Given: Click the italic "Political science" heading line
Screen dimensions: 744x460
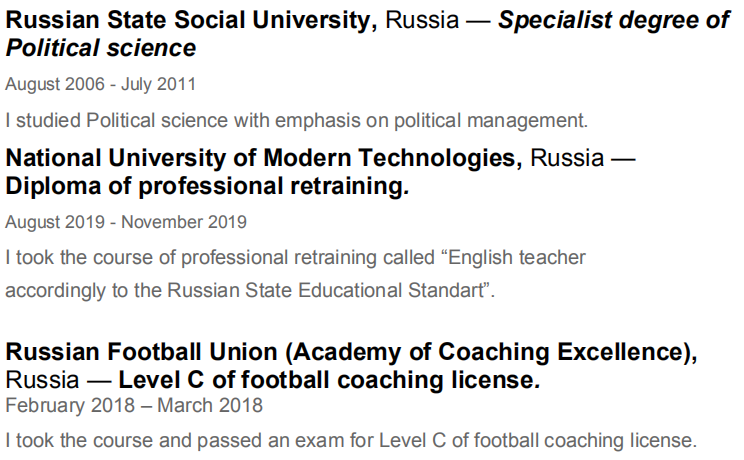Looking at the screenshot, I should pos(100,48).
